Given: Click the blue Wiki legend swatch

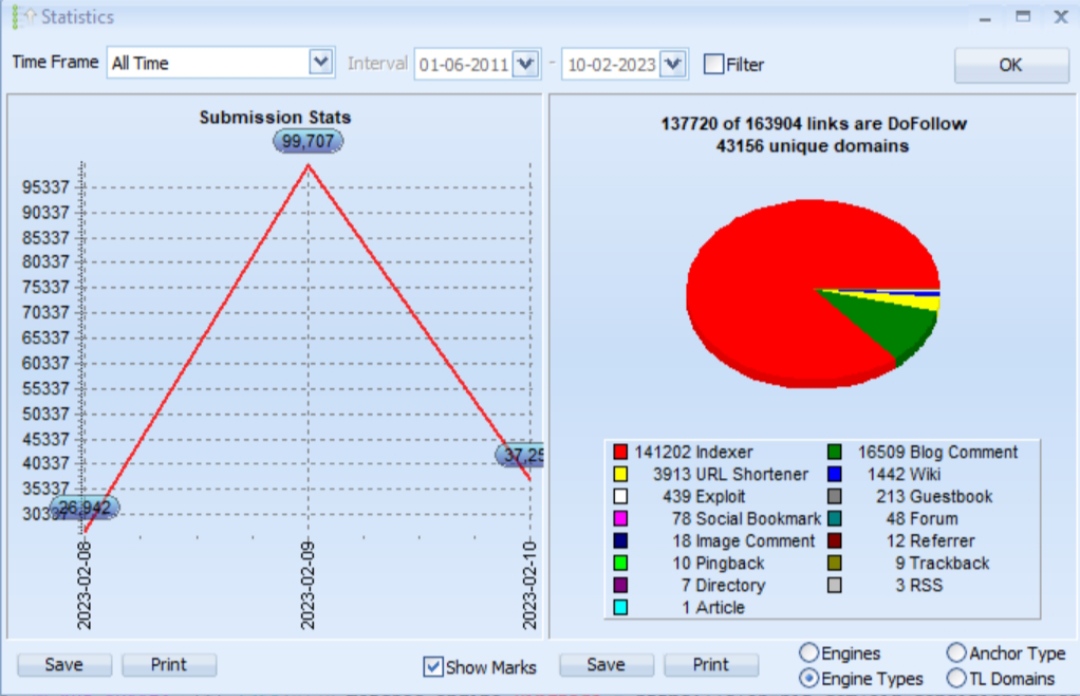Looking at the screenshot, I should click(x=834, y=474).
